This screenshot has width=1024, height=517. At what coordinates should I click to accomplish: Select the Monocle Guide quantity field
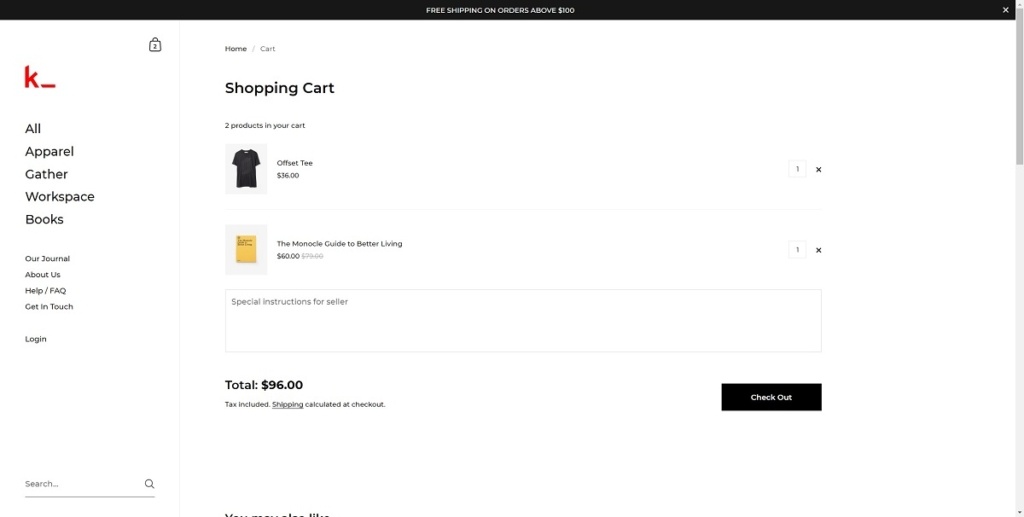click(x=797, y=249)
